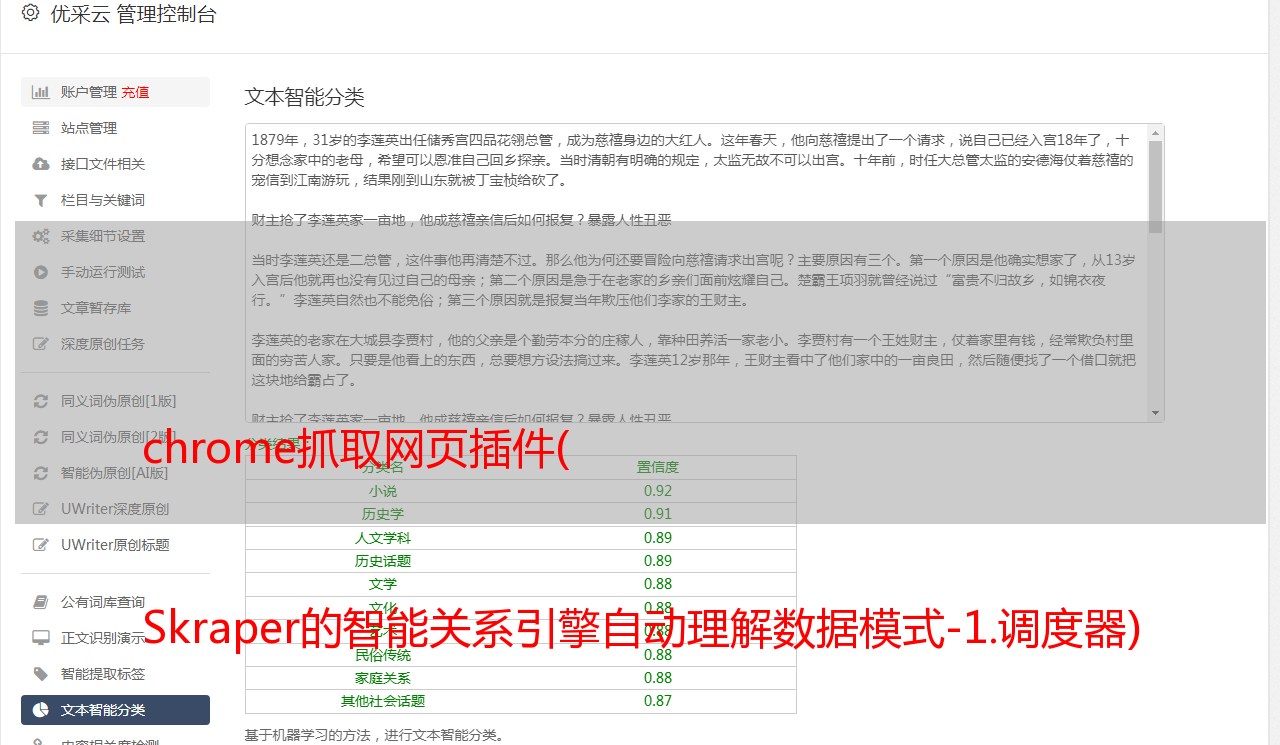Viewport: 1280px width, 745px height.
Task: Select the 文学 category cell
Action: pyautogui.click(x=383, y=584)
